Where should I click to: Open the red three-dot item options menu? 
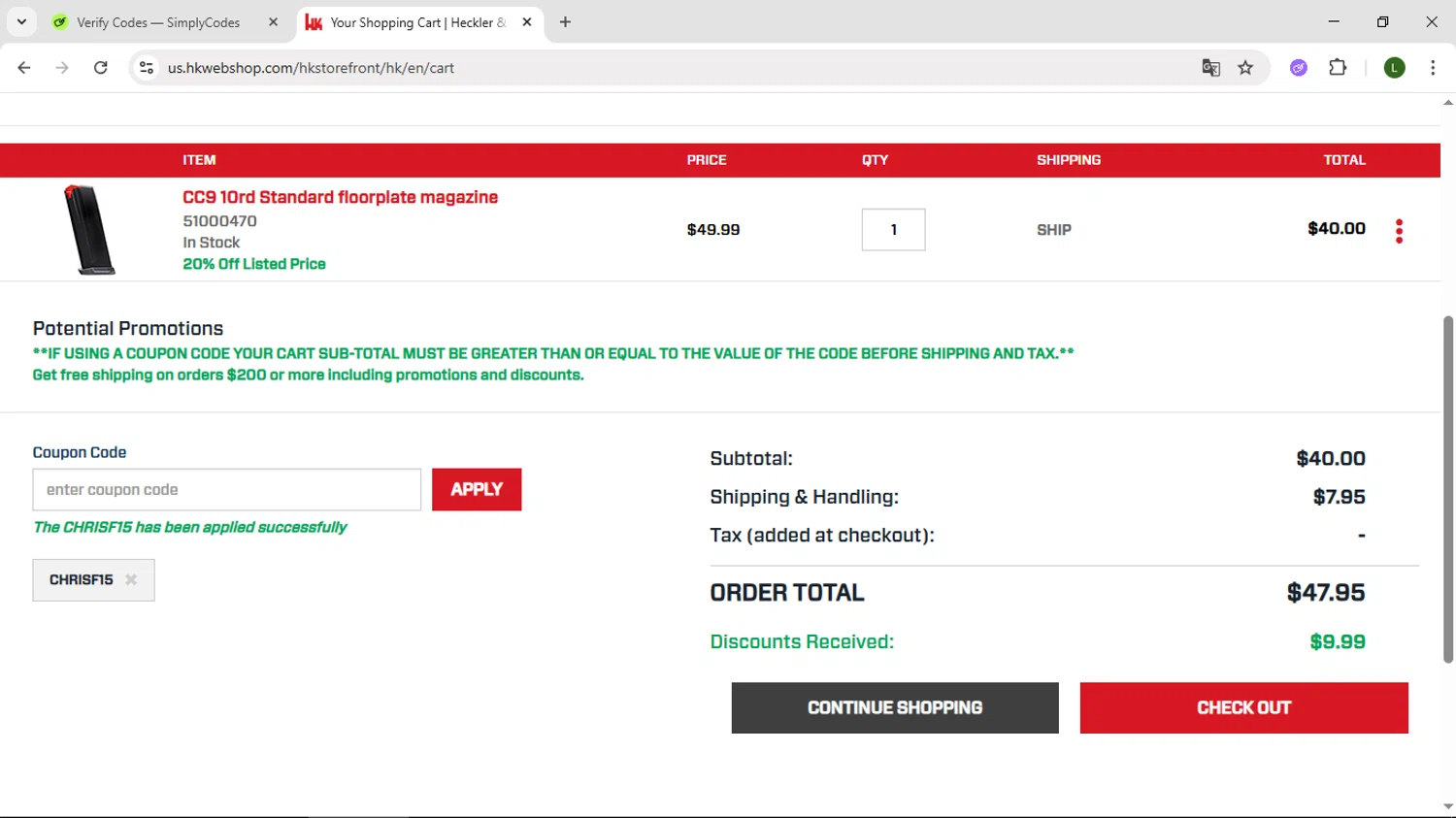tap(1399, 231)
